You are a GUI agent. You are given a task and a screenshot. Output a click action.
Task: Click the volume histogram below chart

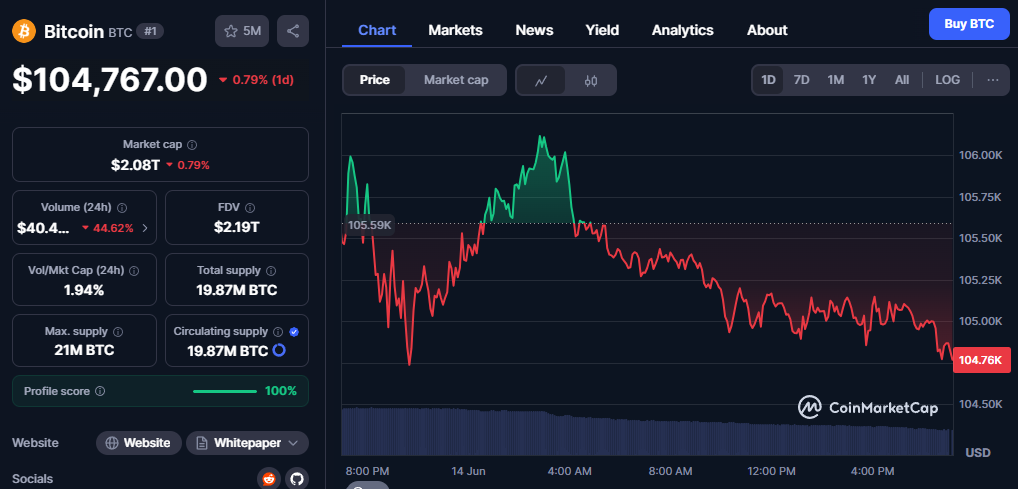(646, 432)
